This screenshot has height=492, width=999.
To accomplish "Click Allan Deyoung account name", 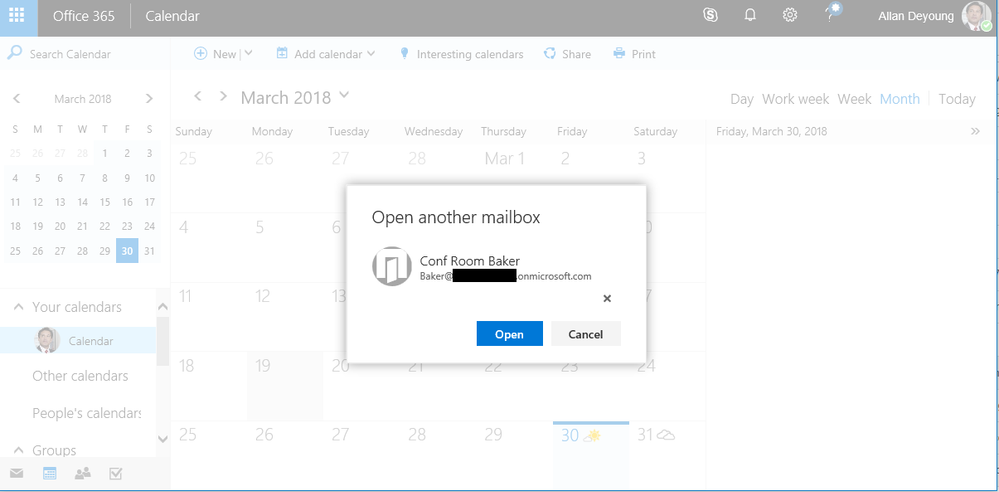I will [916, 17].
